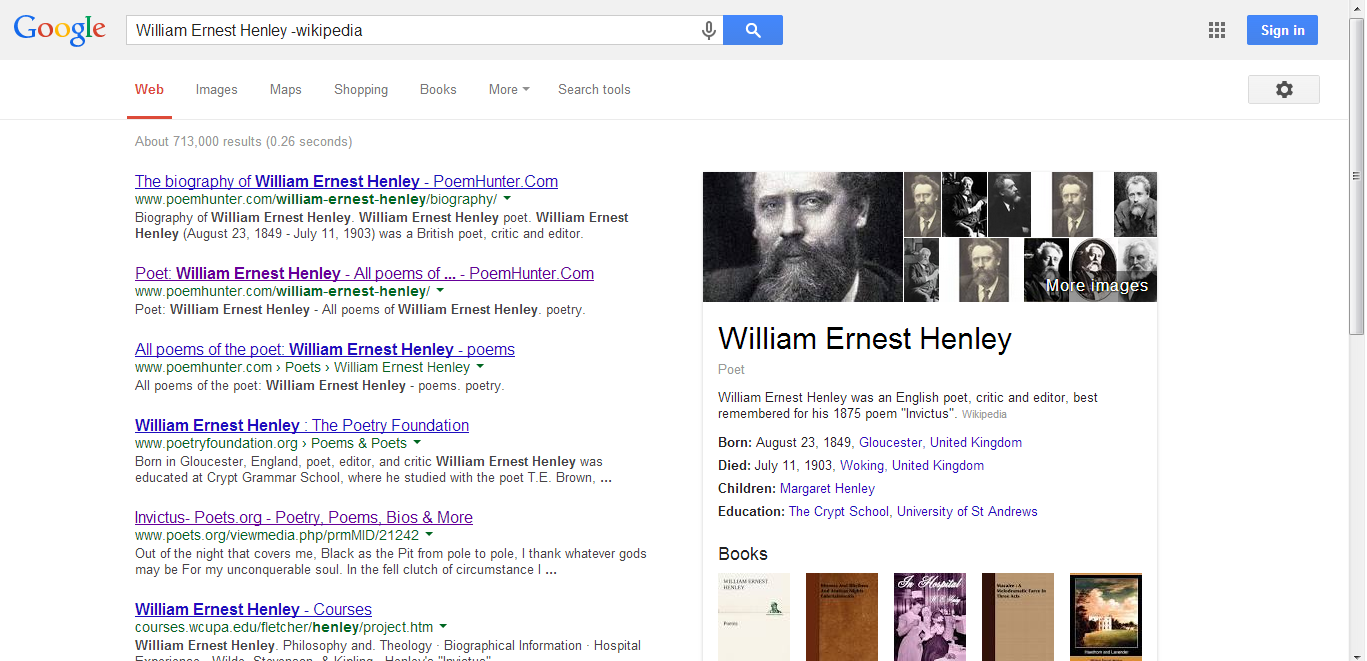The height and width of the screenshot is (661, 1367).
Task: Switch to the Books tab
Action: point(438,90)
